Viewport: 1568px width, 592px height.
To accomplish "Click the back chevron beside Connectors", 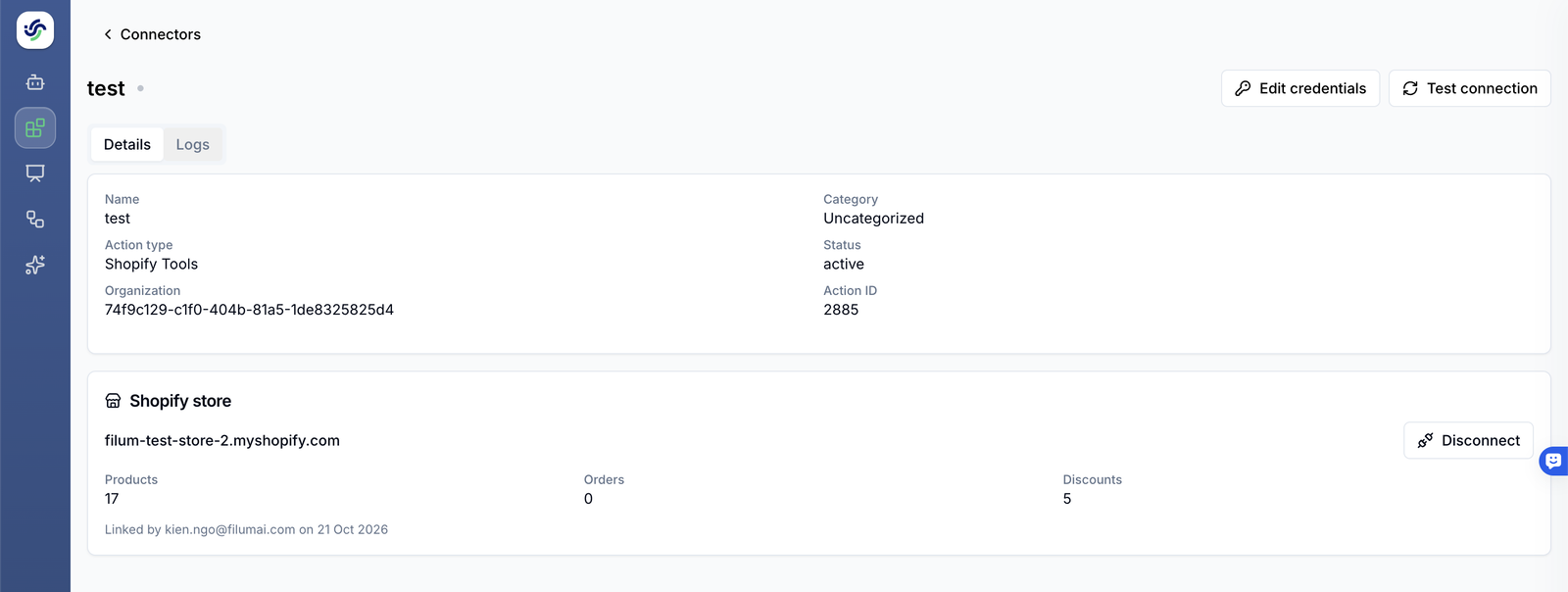I will point(108,34).
